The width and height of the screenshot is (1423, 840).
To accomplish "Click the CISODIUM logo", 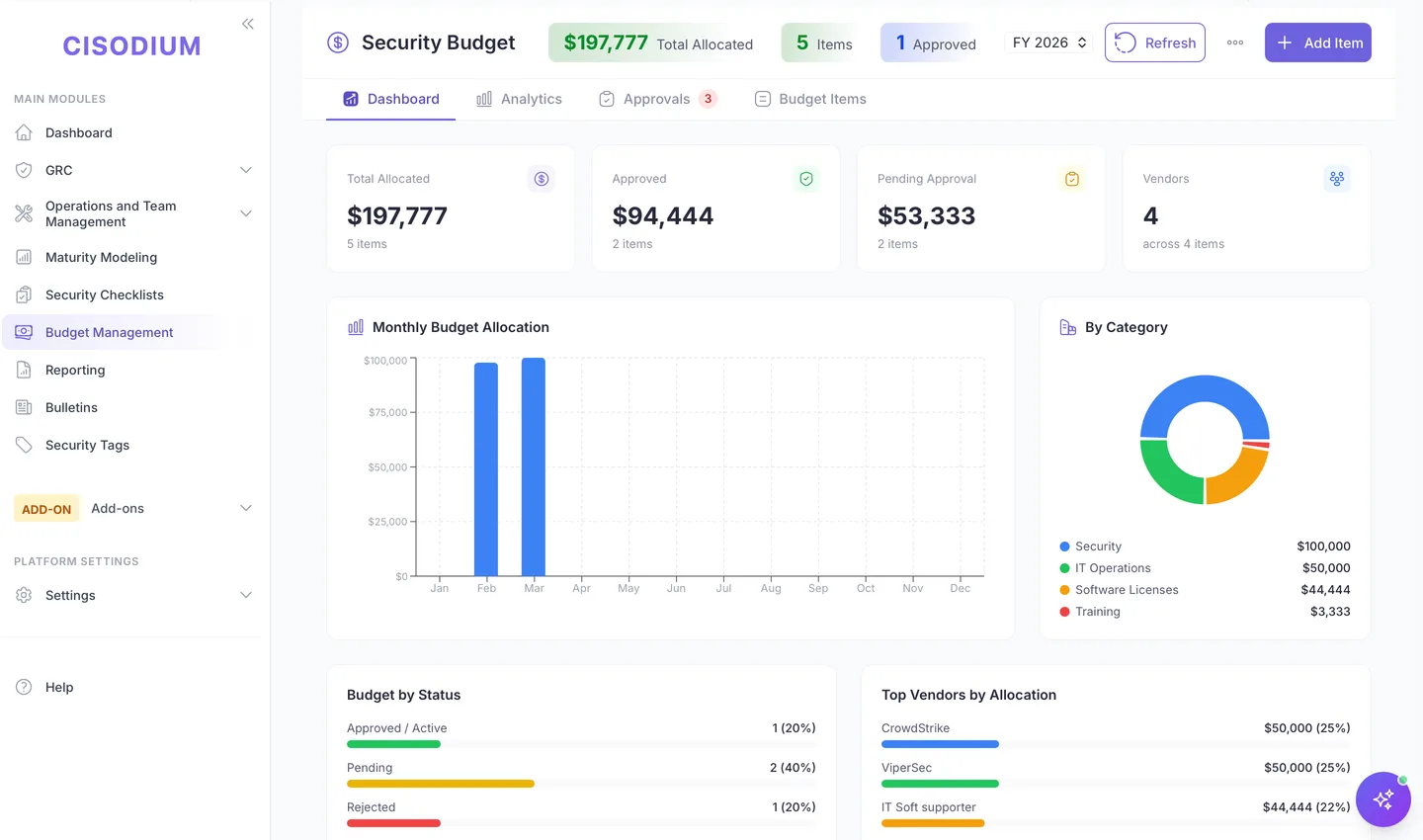I will [x=131, y=45].
